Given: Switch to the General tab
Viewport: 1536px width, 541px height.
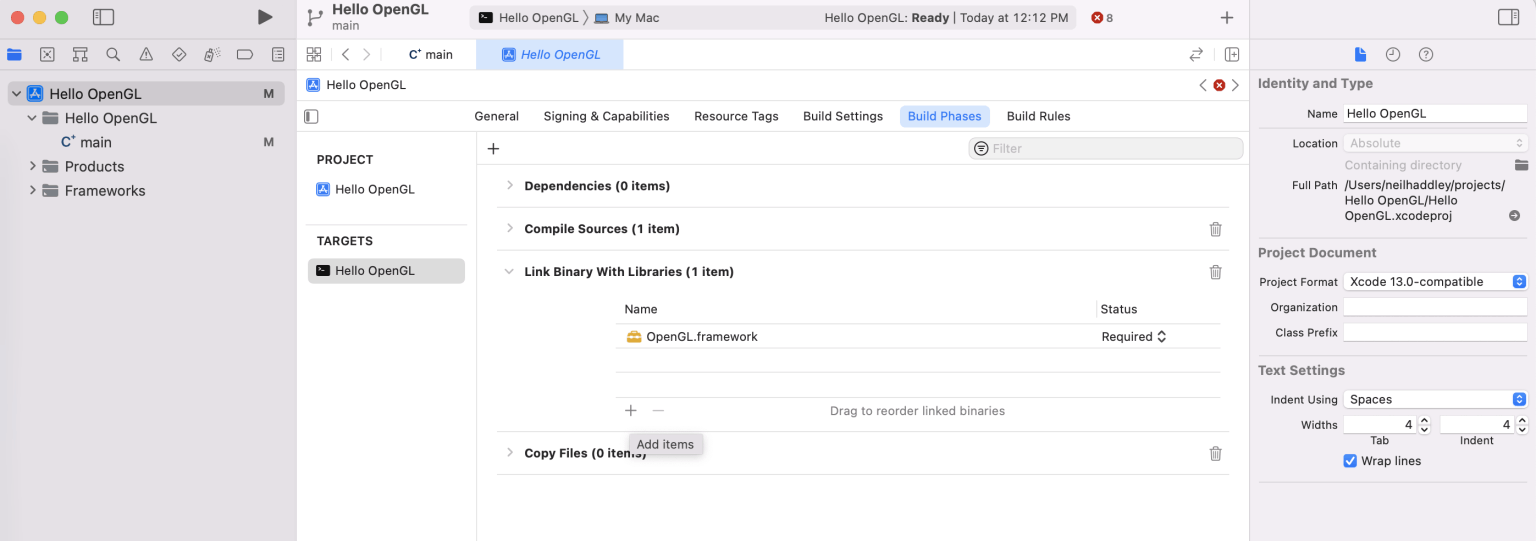Looking at the screenshot, I should pos(496,116).
